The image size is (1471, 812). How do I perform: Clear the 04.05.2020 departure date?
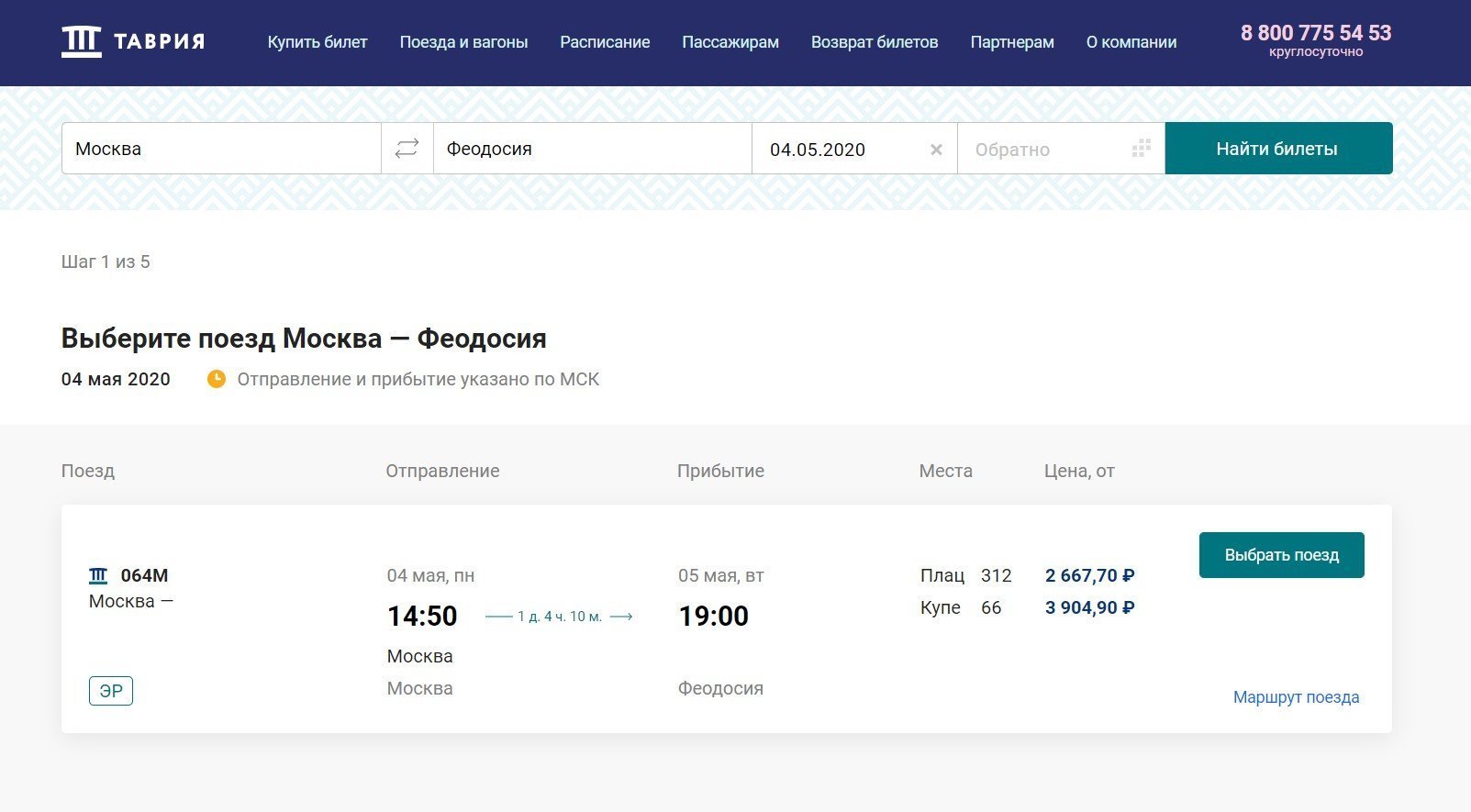click(x=936, y=150)
